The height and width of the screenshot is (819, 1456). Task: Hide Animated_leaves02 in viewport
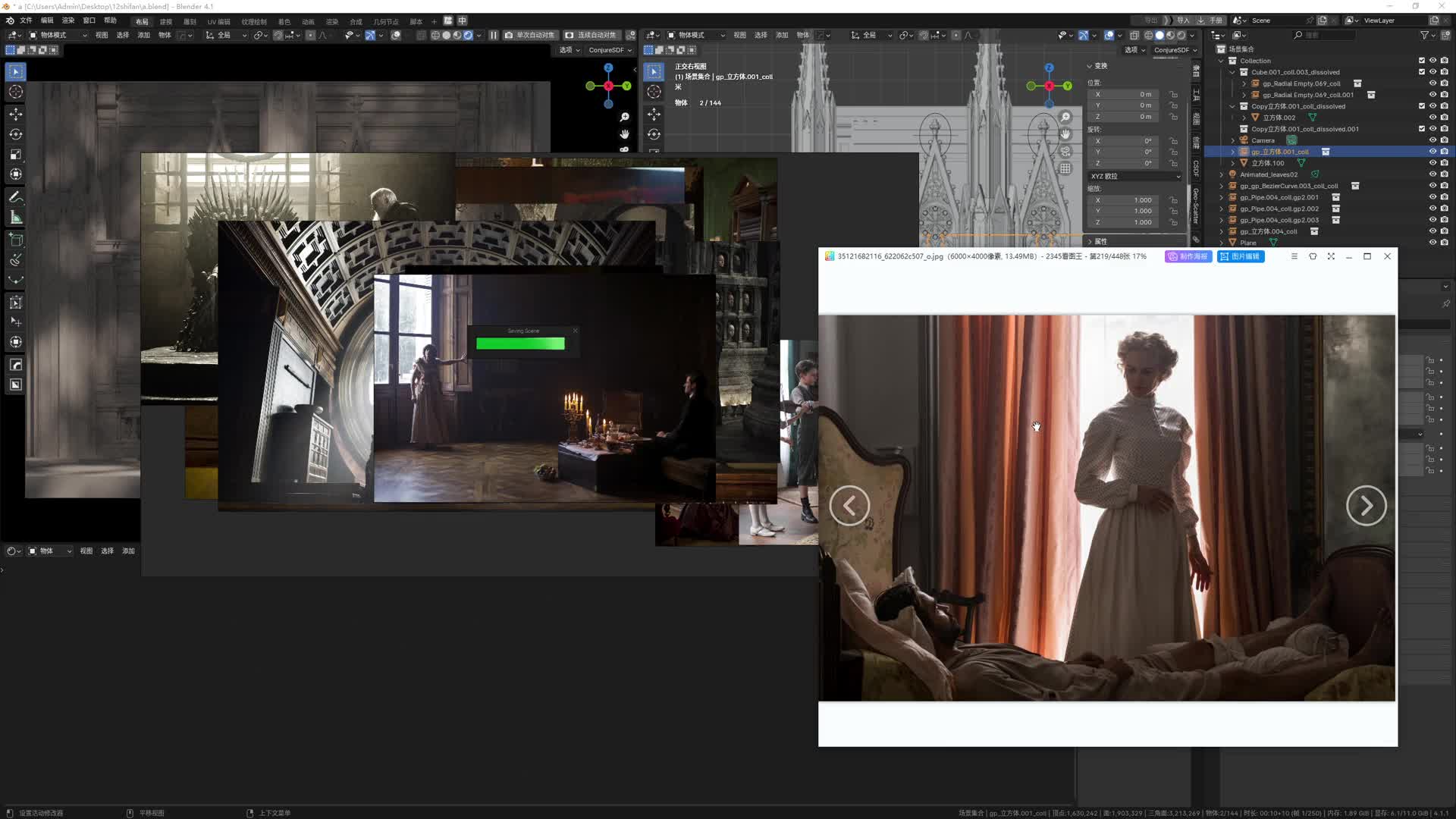pos(1432,174)
